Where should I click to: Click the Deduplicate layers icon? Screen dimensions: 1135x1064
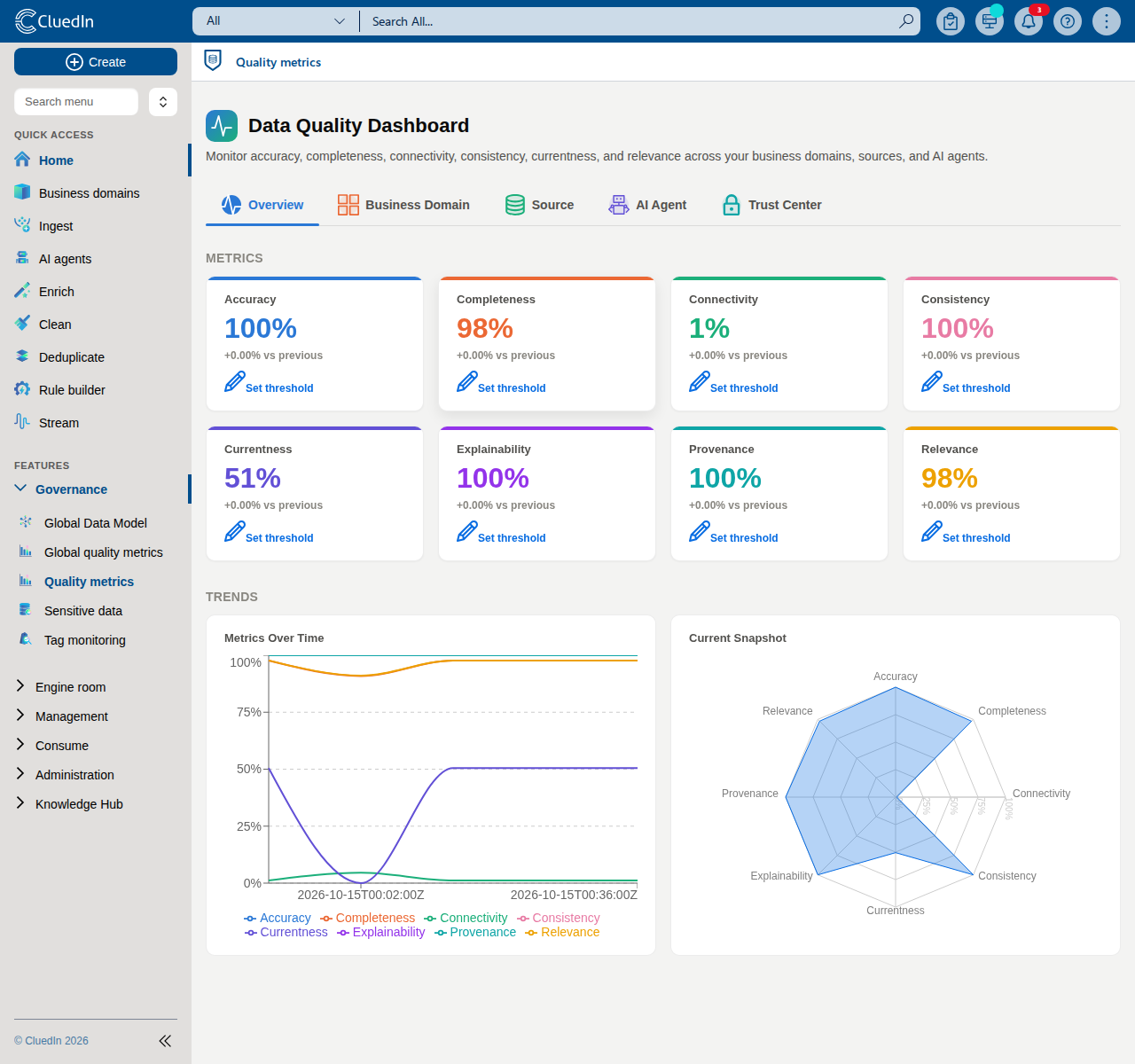point(22,356)
